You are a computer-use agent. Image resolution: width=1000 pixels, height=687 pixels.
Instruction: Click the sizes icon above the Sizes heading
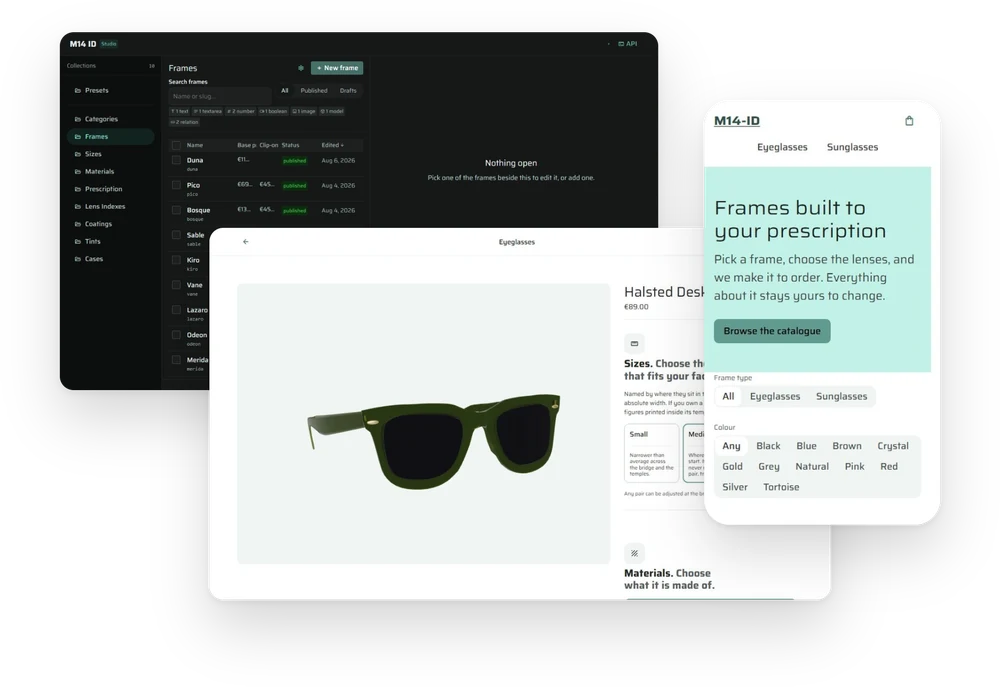(634, 344)
